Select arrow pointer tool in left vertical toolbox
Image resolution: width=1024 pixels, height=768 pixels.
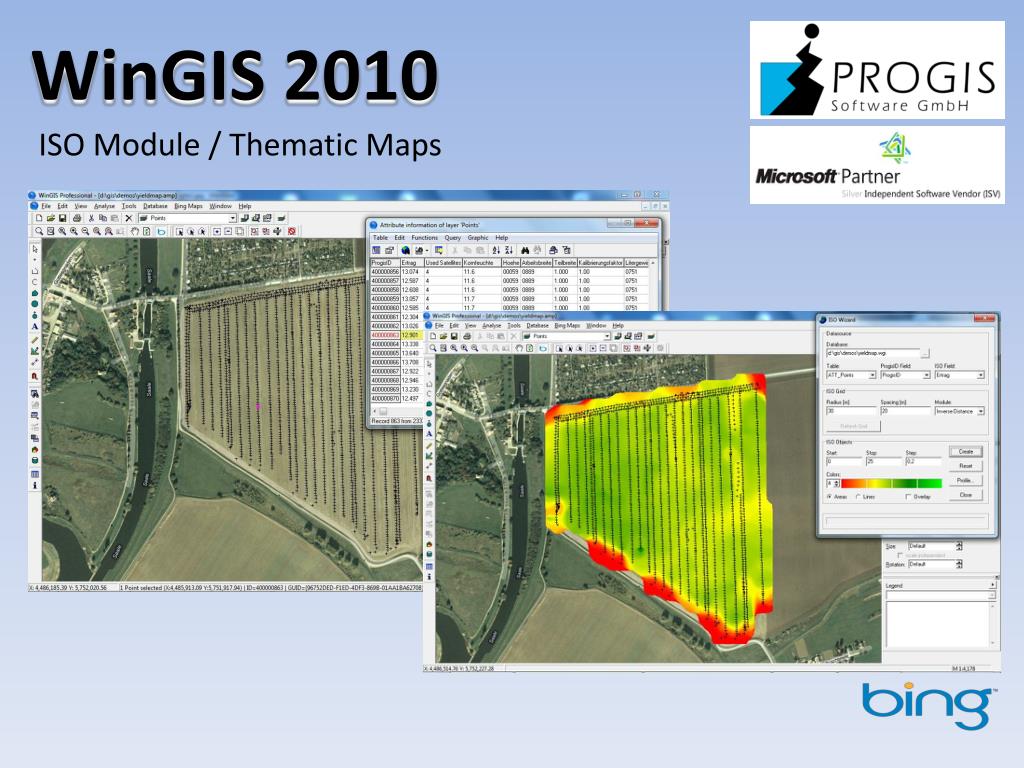tap(35, 249)
